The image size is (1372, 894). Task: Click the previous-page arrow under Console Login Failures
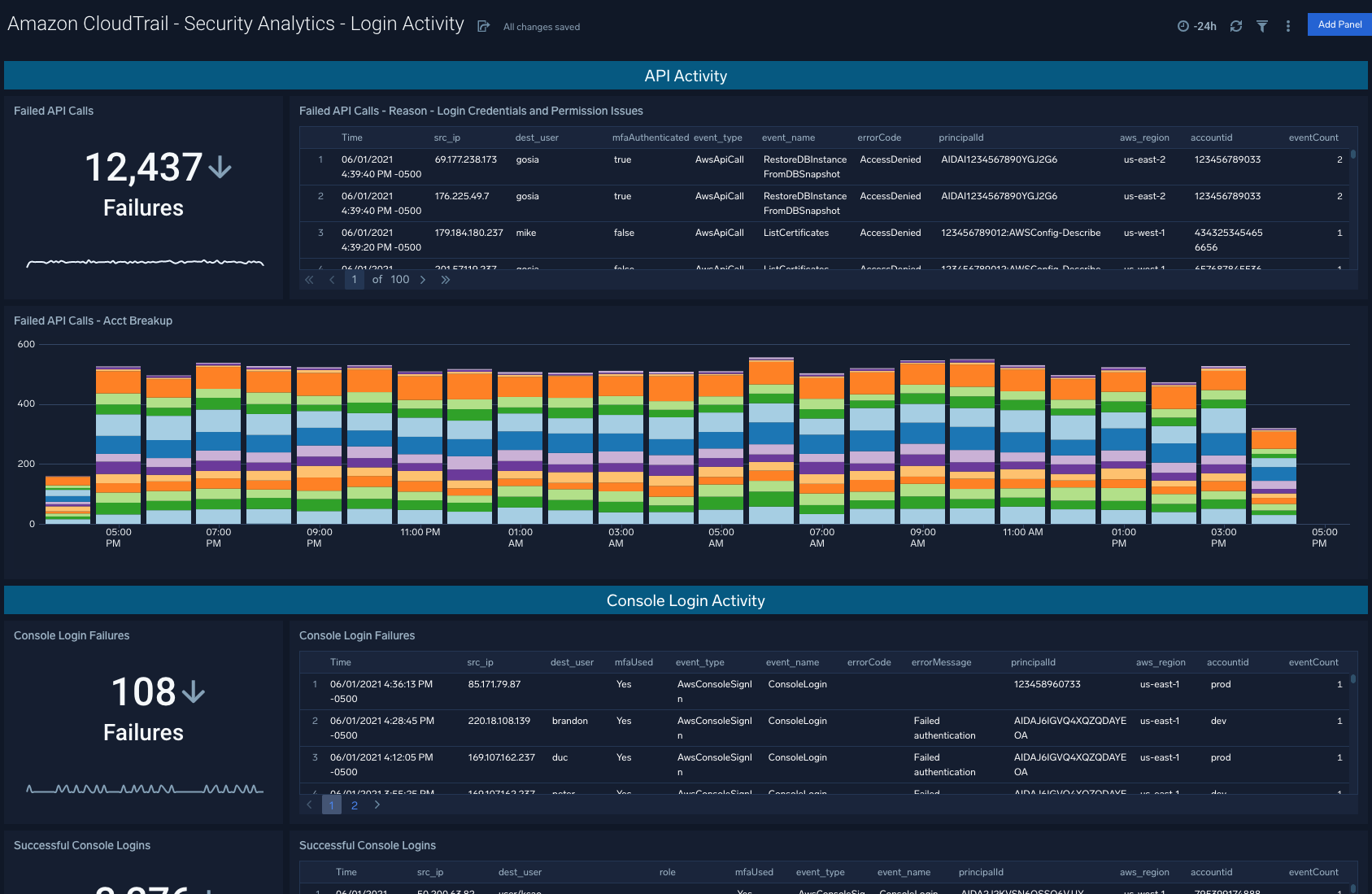[x=309, y=805]
